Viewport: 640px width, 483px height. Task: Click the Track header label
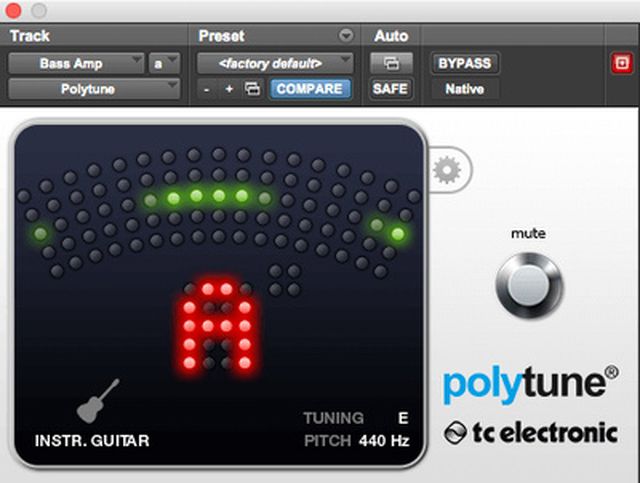[x=30, y=36]
